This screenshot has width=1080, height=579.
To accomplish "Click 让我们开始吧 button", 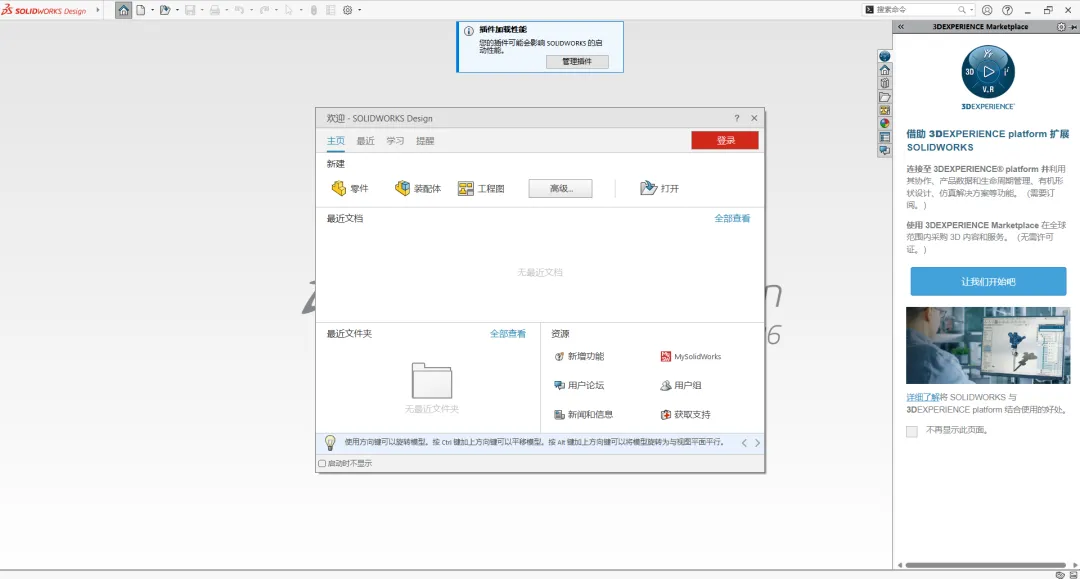I will 988,282.
